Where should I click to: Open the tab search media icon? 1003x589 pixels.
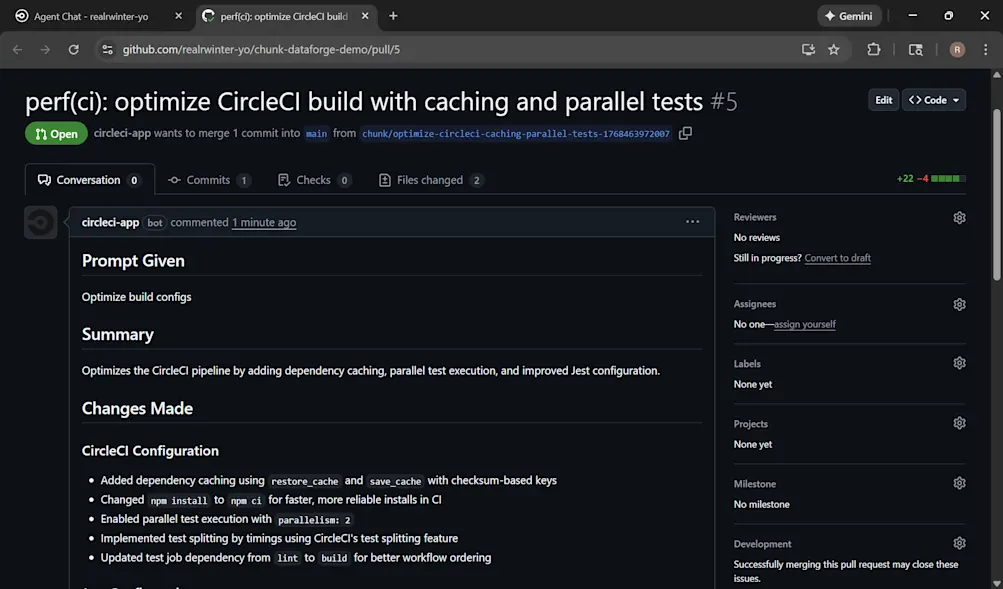pyautogui.click(x=915, y=49)
